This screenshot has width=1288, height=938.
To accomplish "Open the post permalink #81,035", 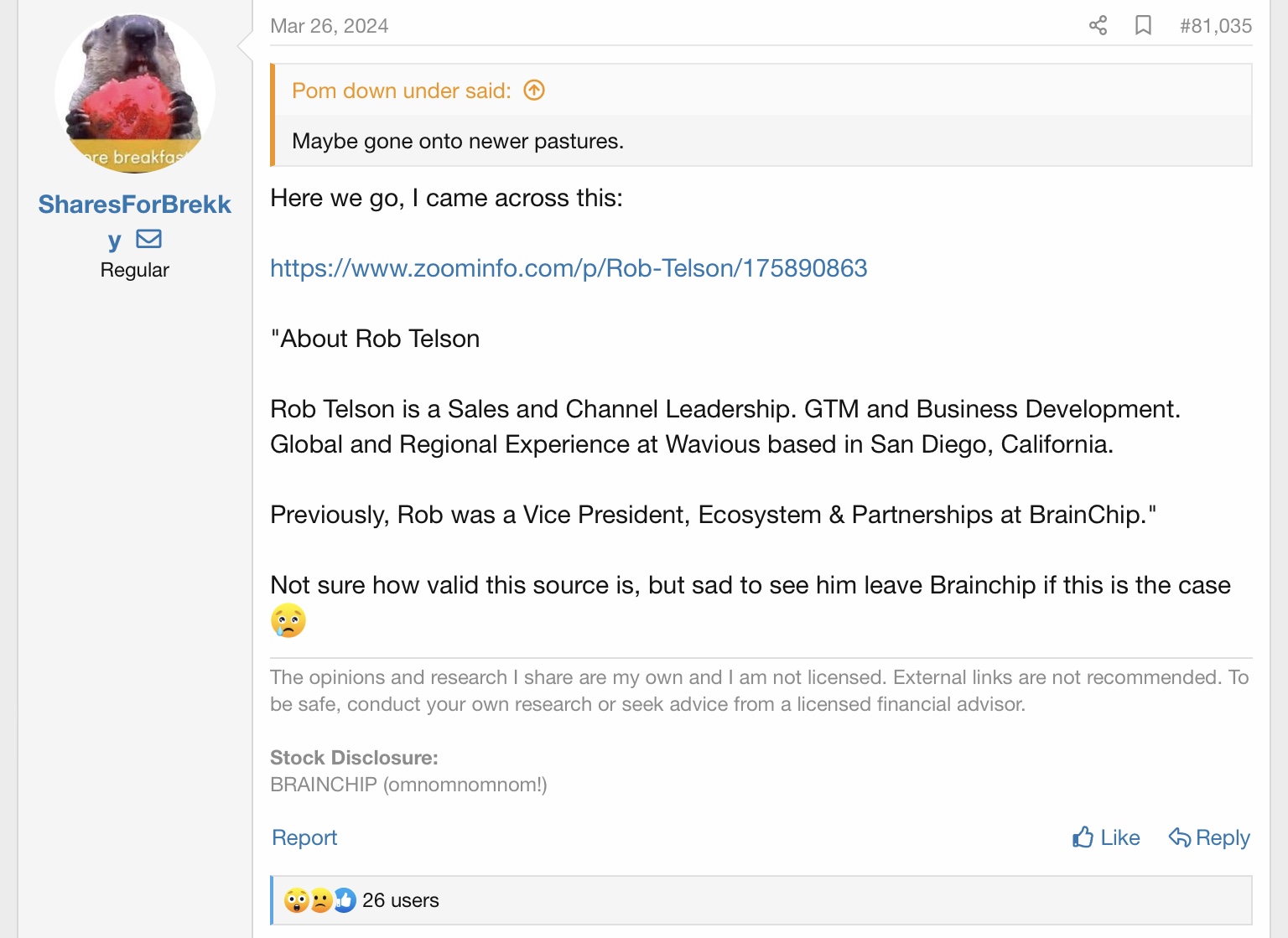I will point(1215,26).
